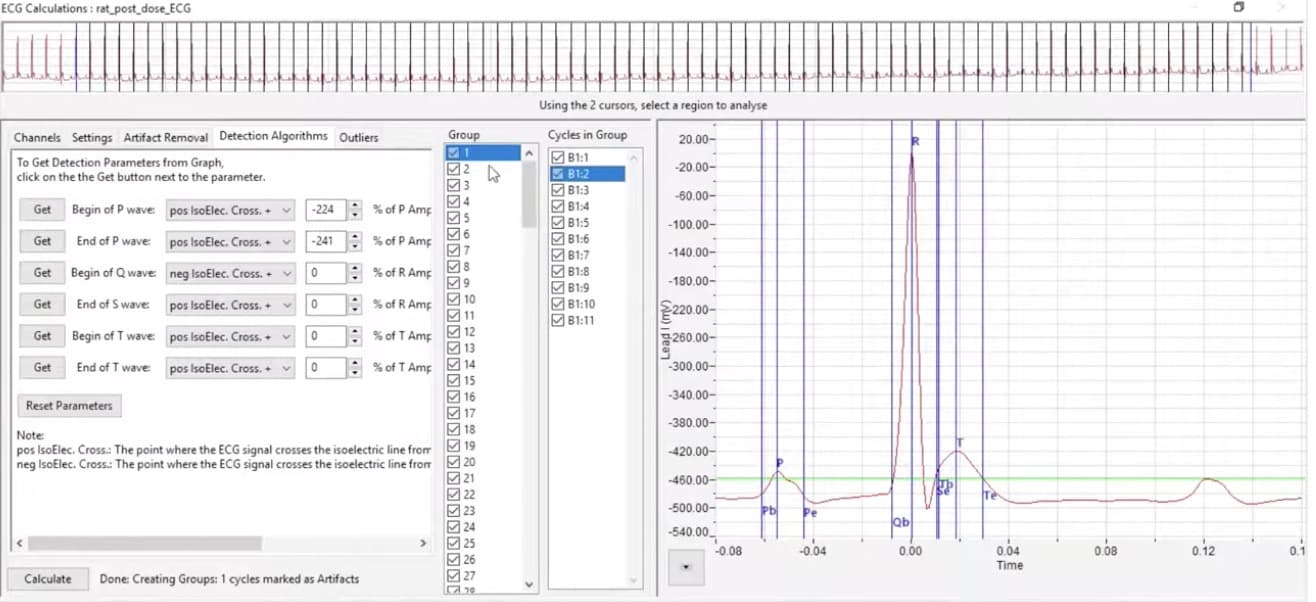Image resolution: width=1316 pixels, height=602 pixels.
Task: Click the Group list scroll down arrow
Action: [x=529, y=586]
